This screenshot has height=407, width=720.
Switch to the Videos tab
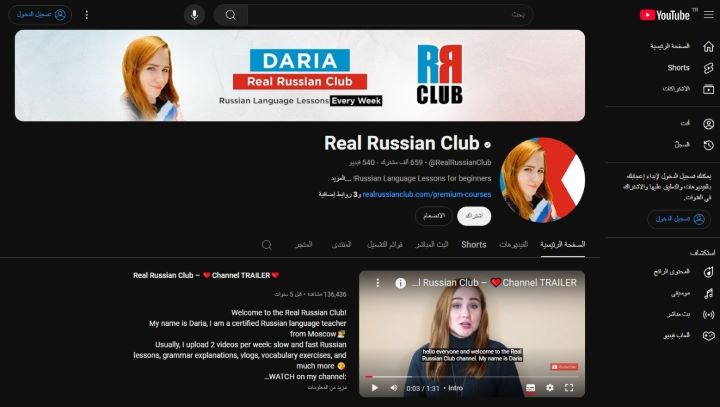pos(513,244)
